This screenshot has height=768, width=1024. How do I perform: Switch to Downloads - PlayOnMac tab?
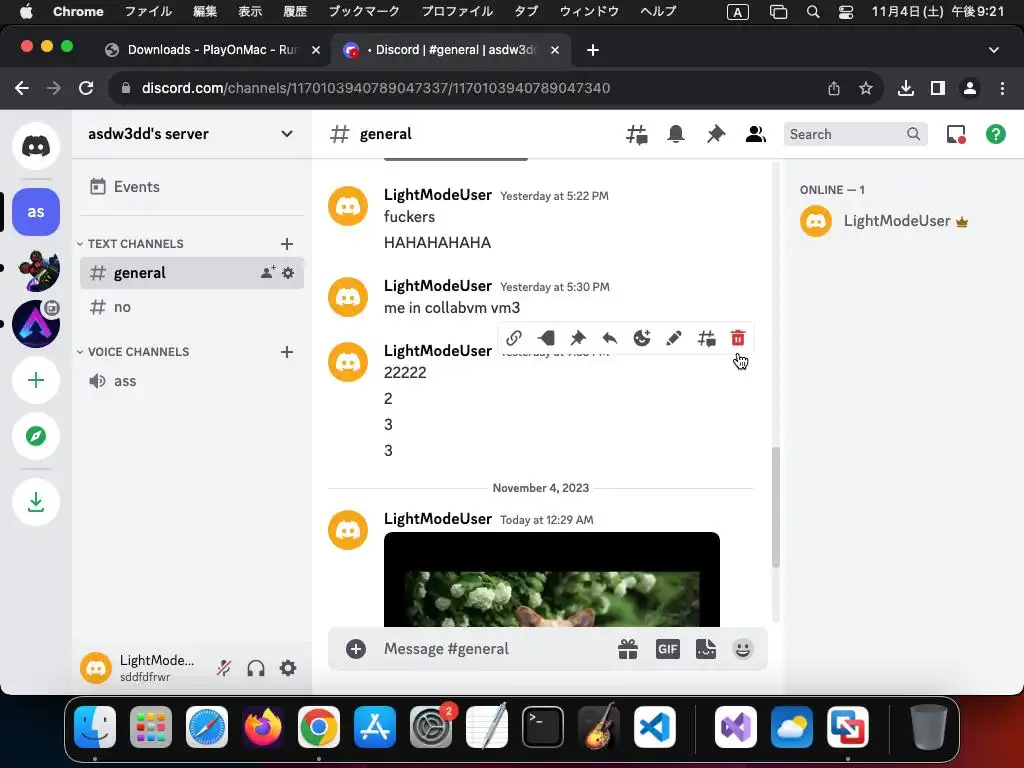(212, 50)
